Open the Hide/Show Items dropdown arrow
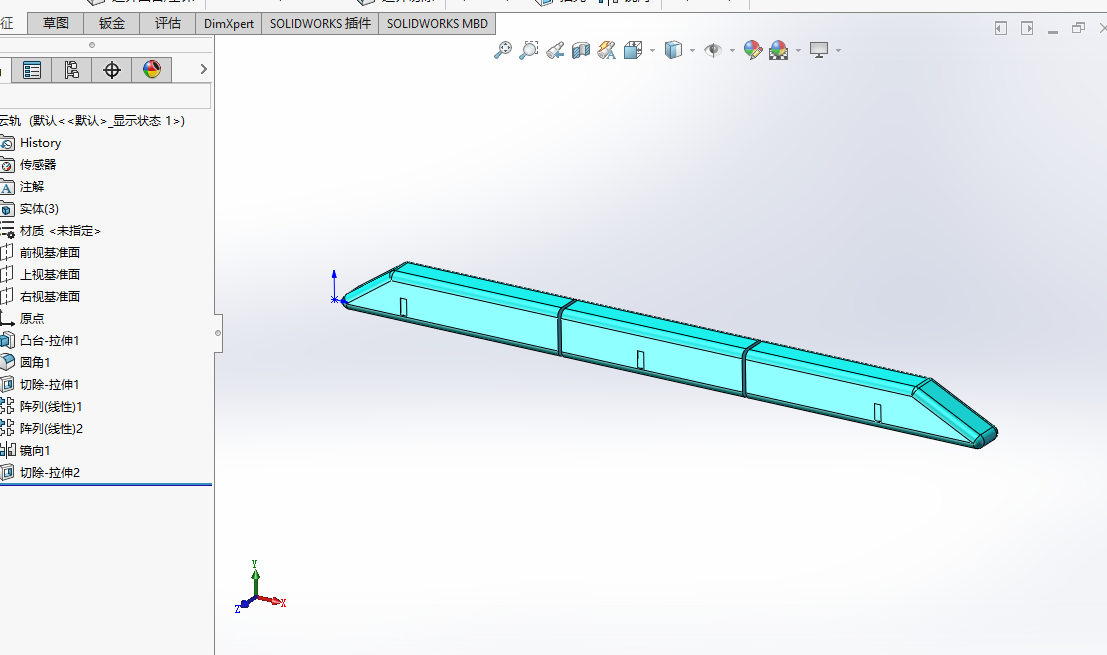The height and width of the screenshot is (655, 1107). [x=732, y=51]
